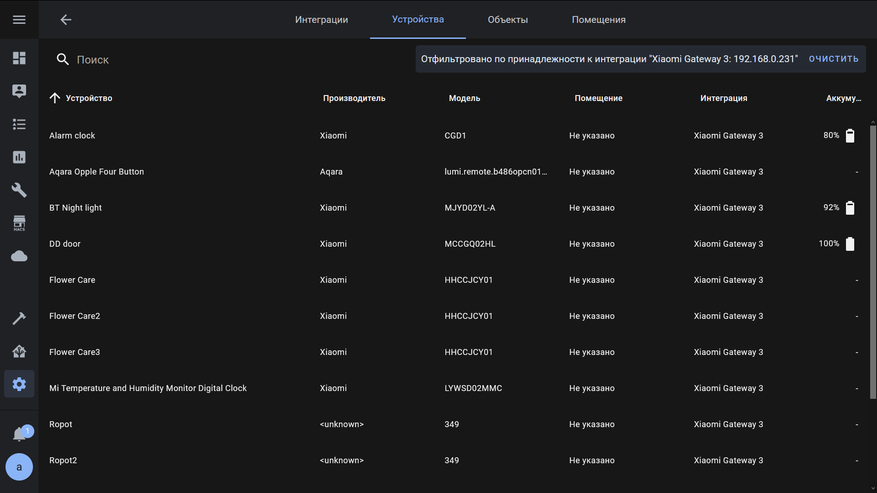Click model CGD1 cell
Screen dimensions: 877x493
[x=455, y=135]
